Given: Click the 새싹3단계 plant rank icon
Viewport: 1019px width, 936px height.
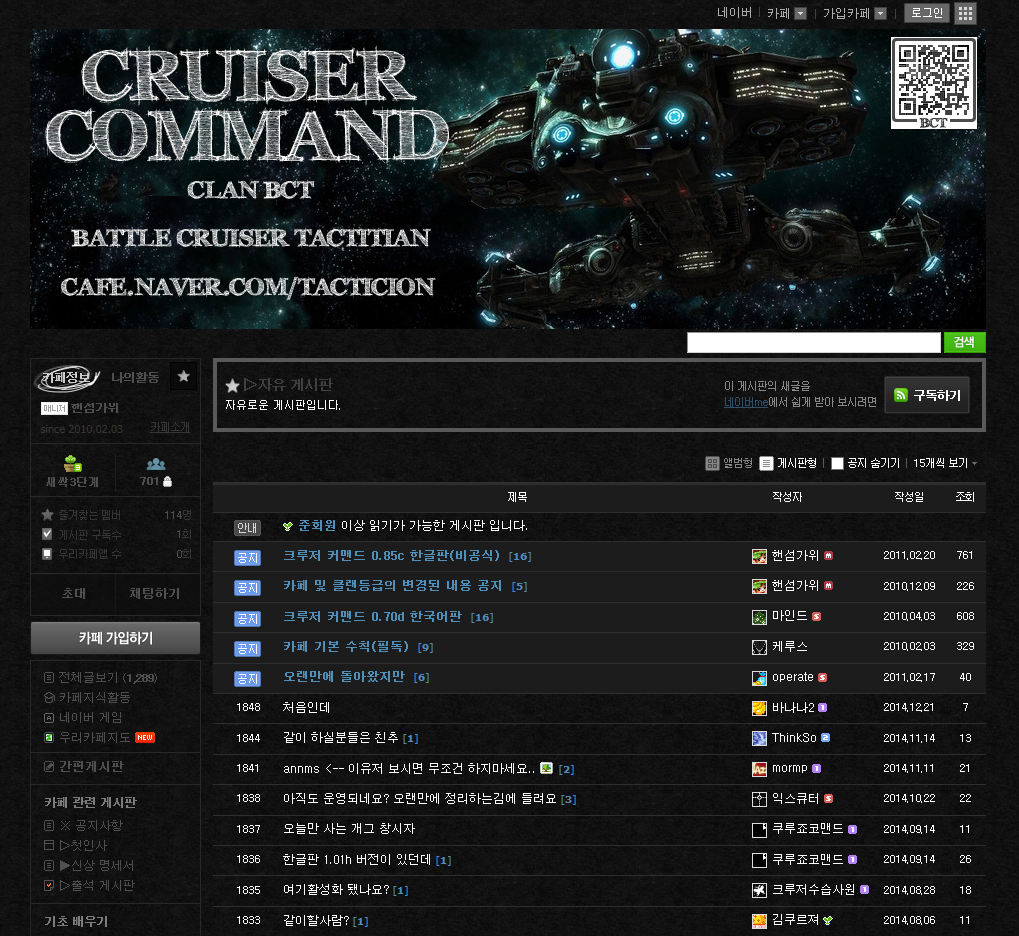Looking at the screenshot, I should (73, 463).
